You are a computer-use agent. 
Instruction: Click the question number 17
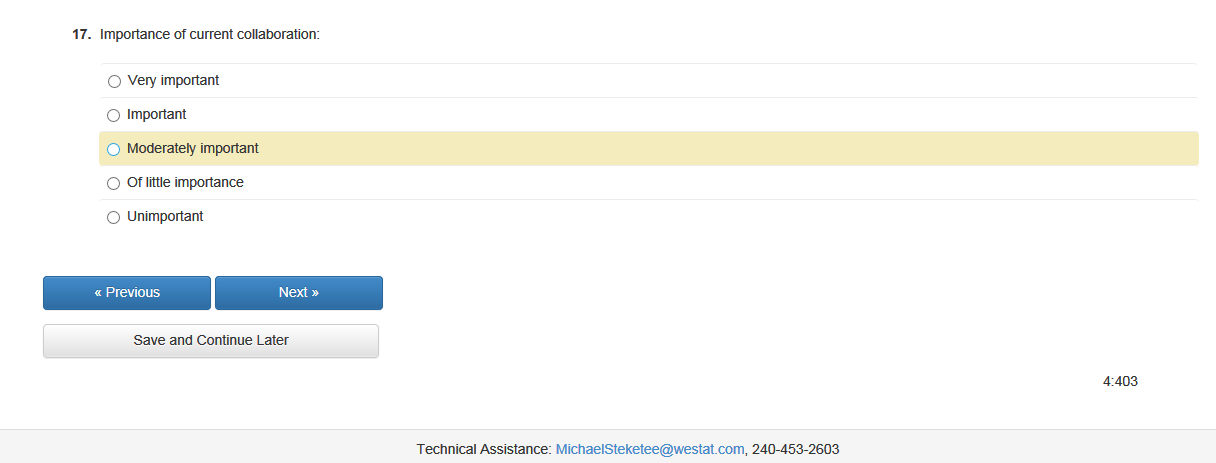pos(81,34)
